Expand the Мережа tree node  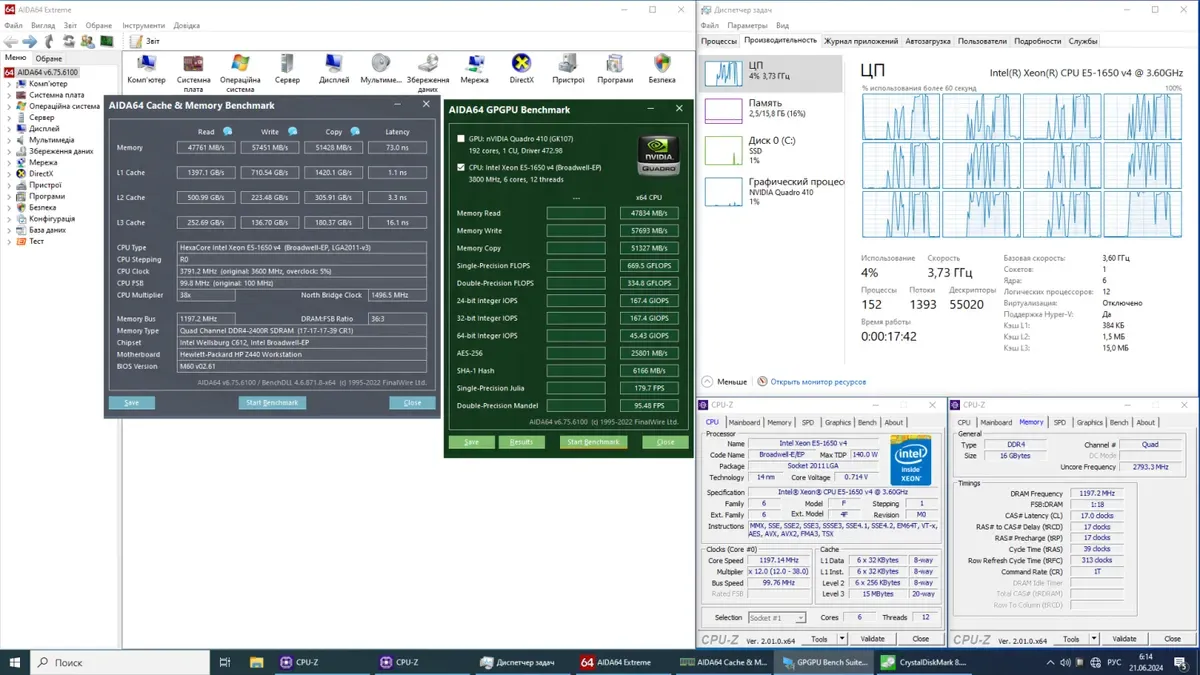(10, 162)
